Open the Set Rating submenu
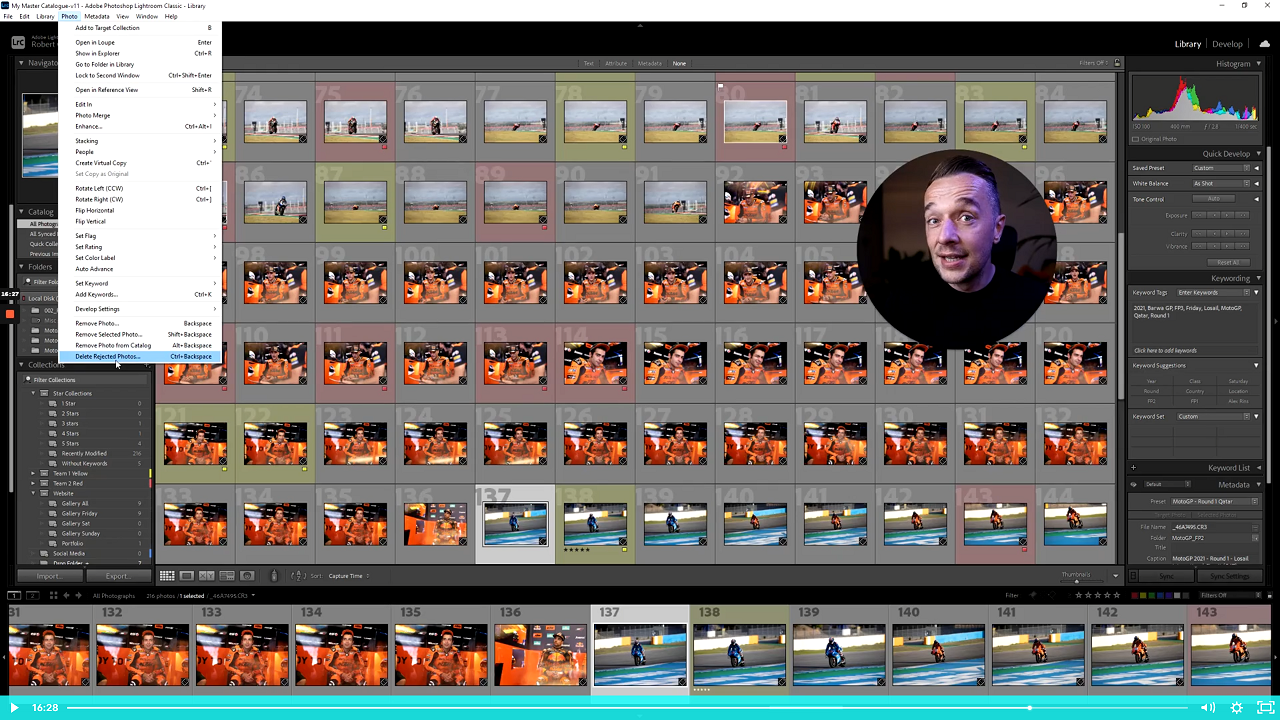Image resolution: width=1280 pixels, height=720 pixels. point(140,247)
